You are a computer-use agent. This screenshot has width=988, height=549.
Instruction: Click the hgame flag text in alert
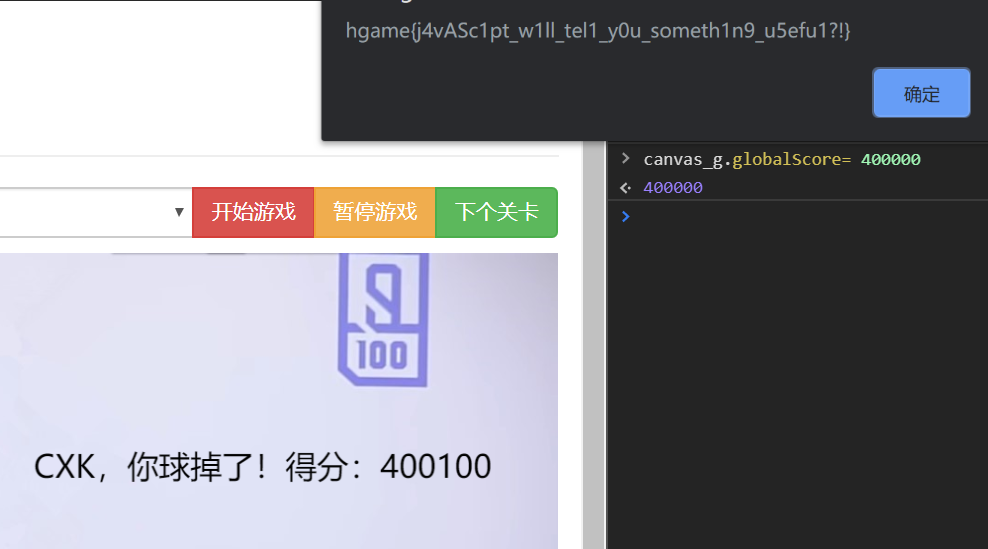pyautogui.click(x=597, y=32)
